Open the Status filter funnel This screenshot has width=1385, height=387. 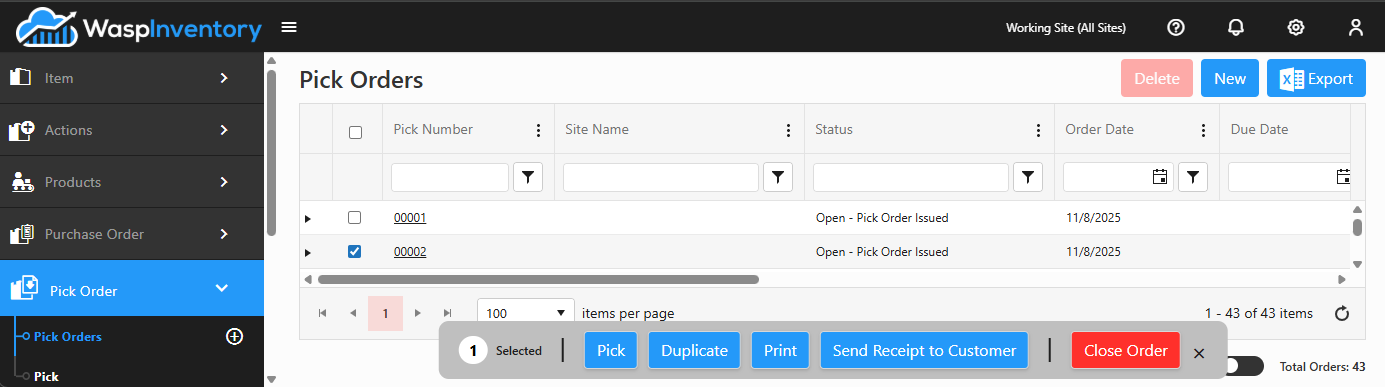pyautogui.click(x=1028, y=178)
